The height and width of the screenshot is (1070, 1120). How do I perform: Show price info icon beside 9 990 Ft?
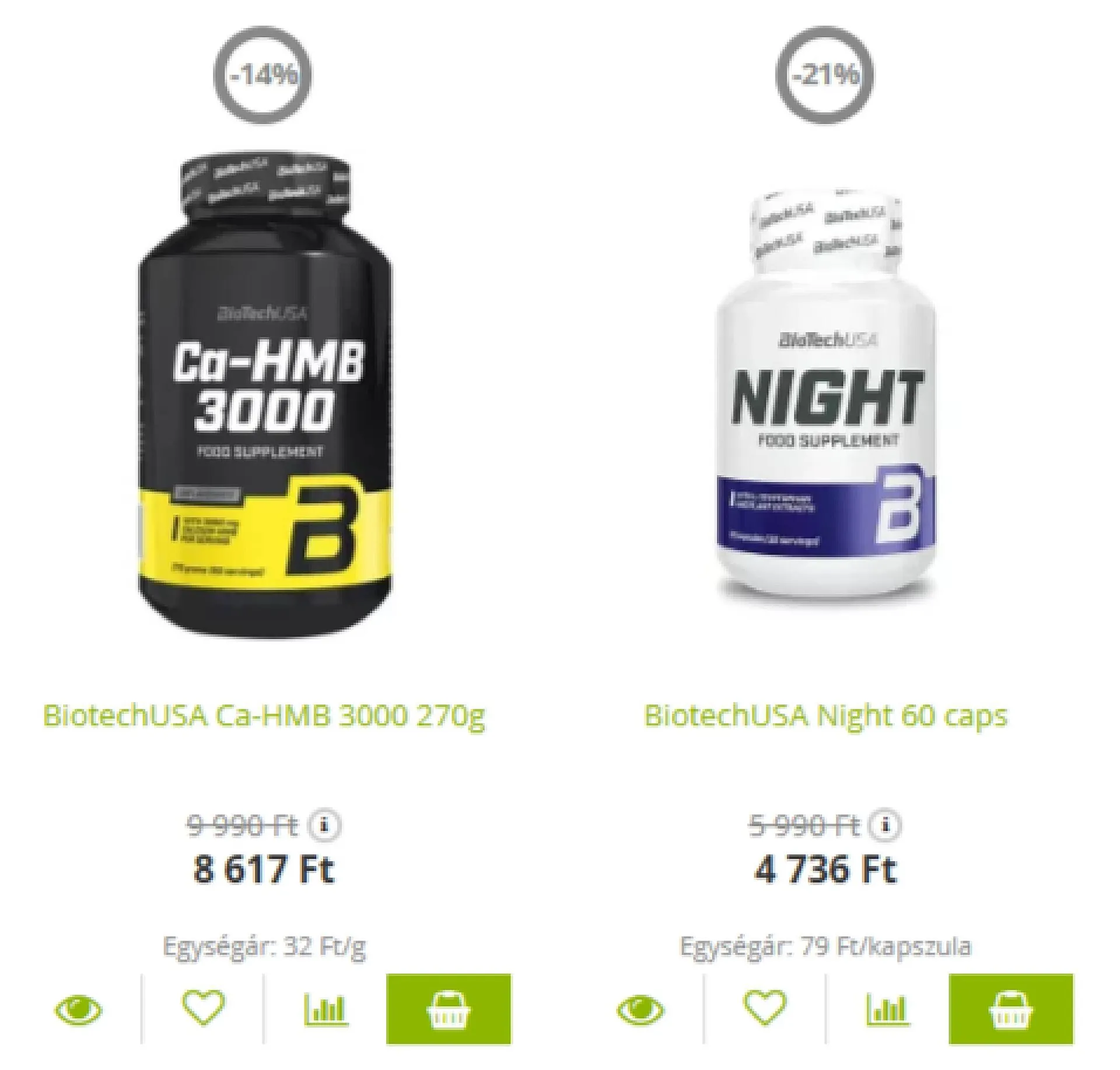[324, 825]
